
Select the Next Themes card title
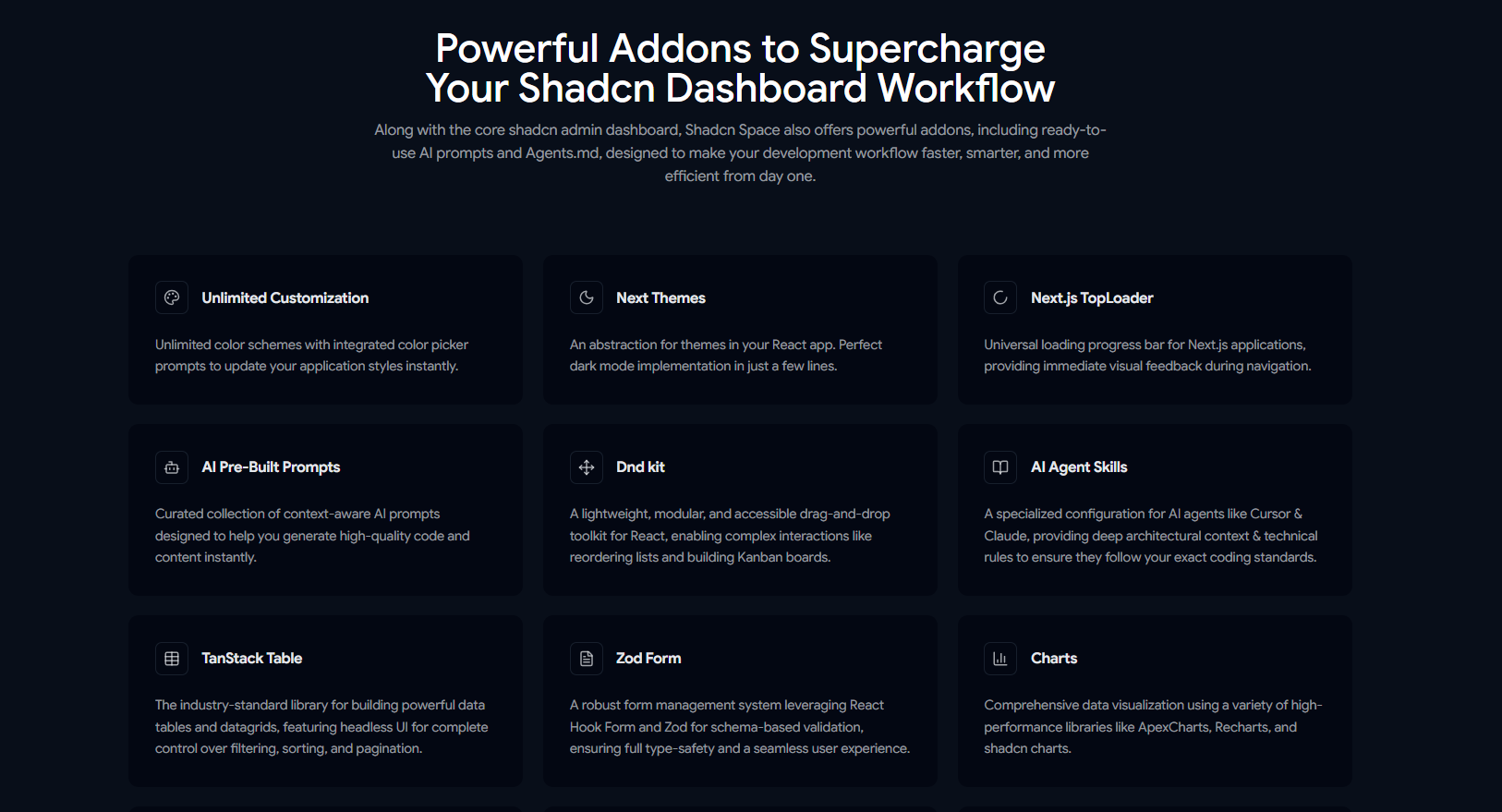click(x=660, y=297)
